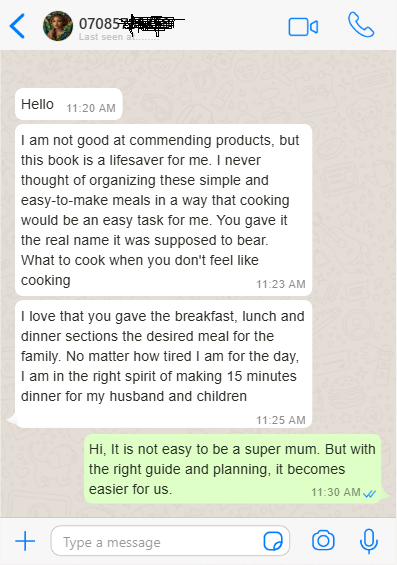The image size is (397, 565).
Task: Select the message about commending products
Action: (163, 210)
